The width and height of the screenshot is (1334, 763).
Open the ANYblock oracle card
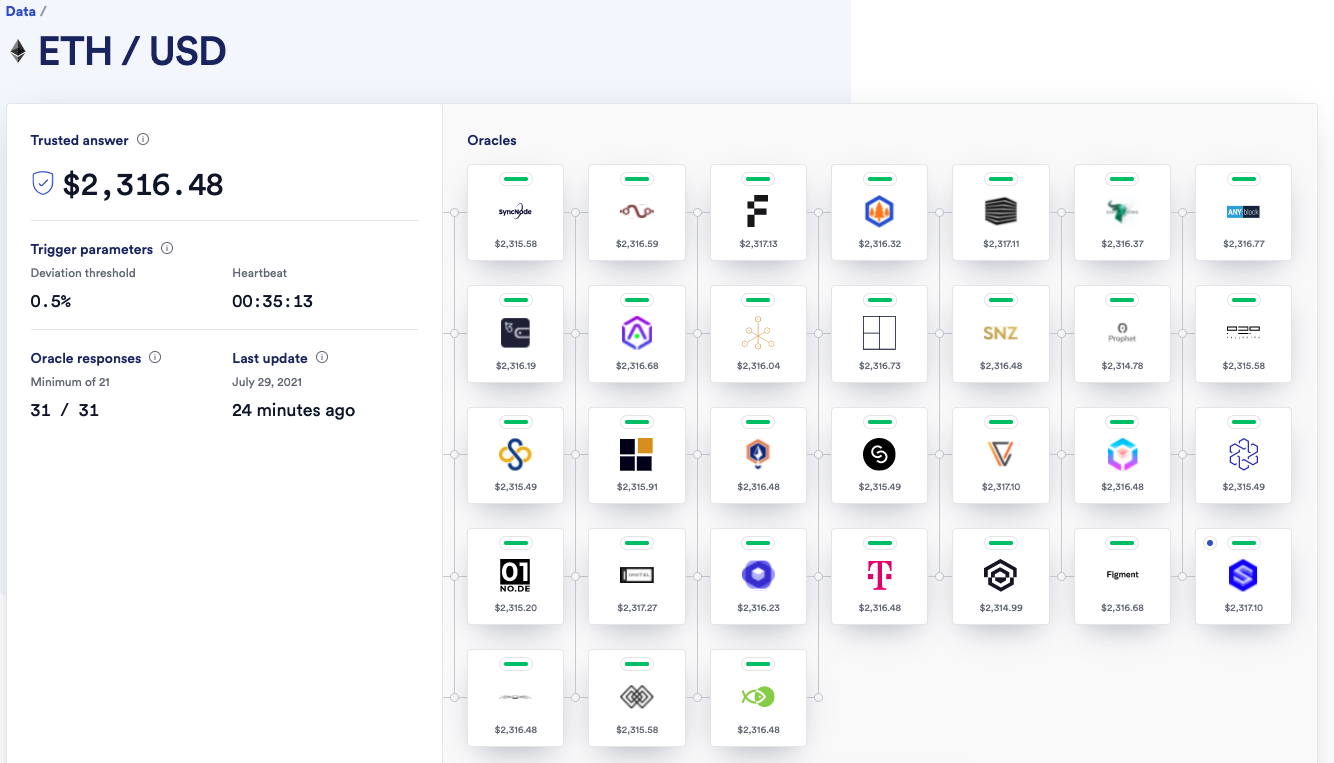click(x=1244, y=213)
